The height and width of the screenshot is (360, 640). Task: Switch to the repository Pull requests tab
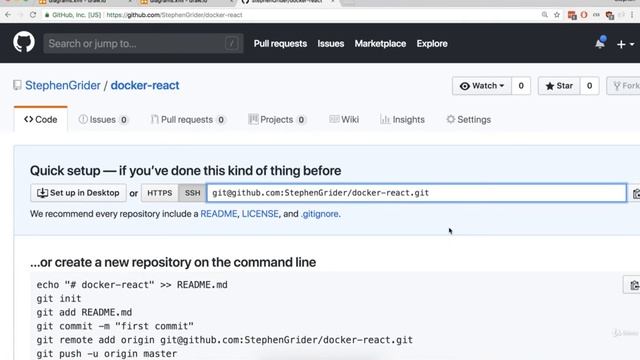[x=188, y=120]
